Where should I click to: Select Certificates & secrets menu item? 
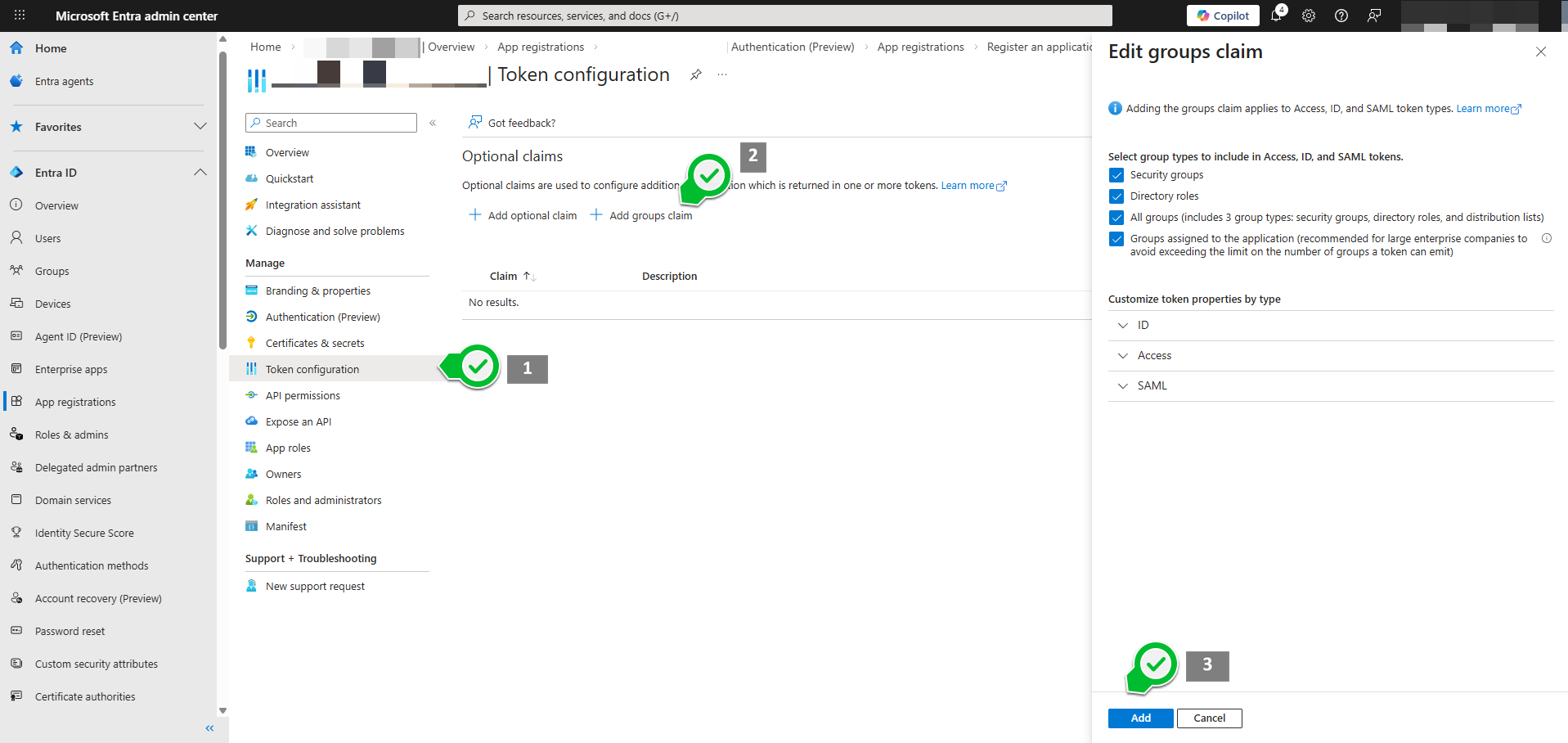315,344
